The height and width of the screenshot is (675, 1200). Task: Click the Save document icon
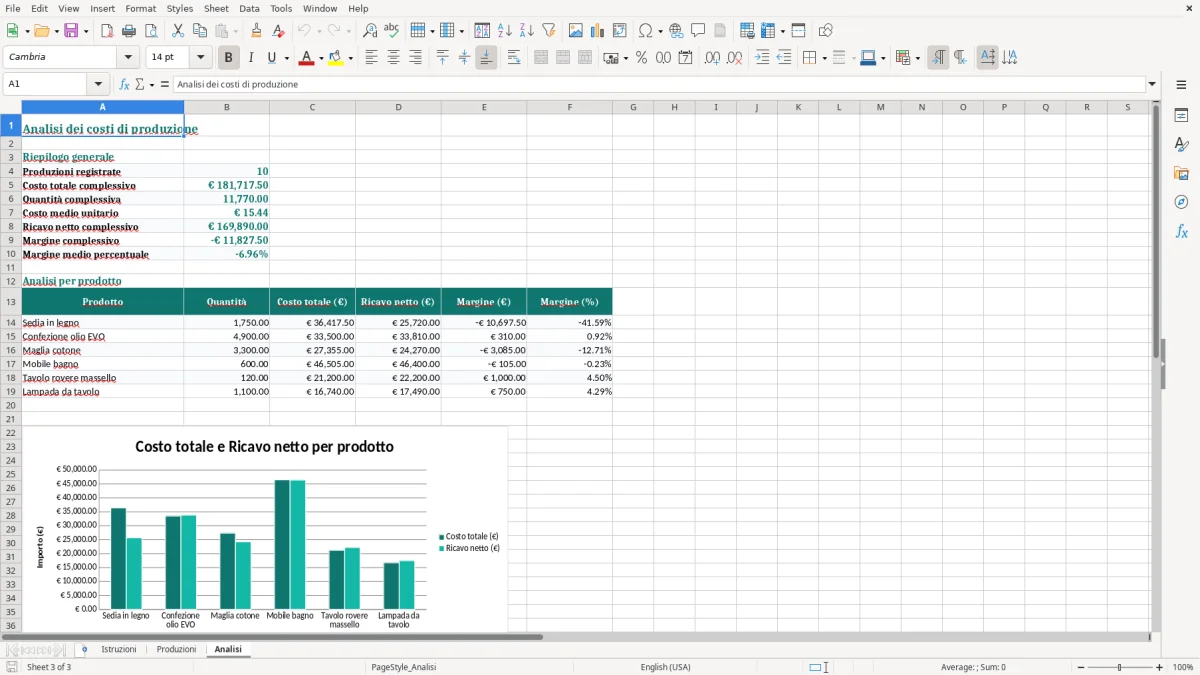70,31
